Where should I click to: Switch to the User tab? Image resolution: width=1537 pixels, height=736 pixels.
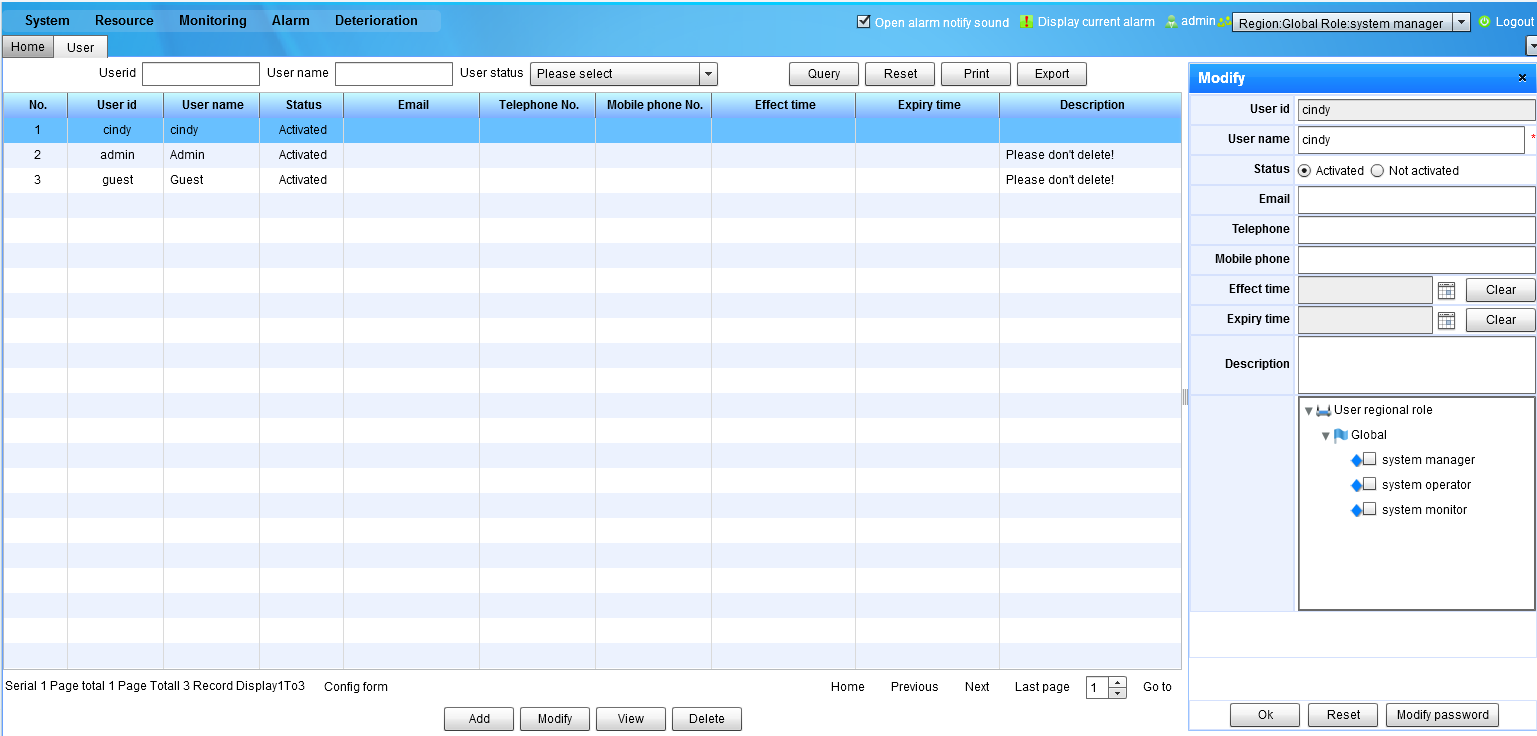[81, 47]
